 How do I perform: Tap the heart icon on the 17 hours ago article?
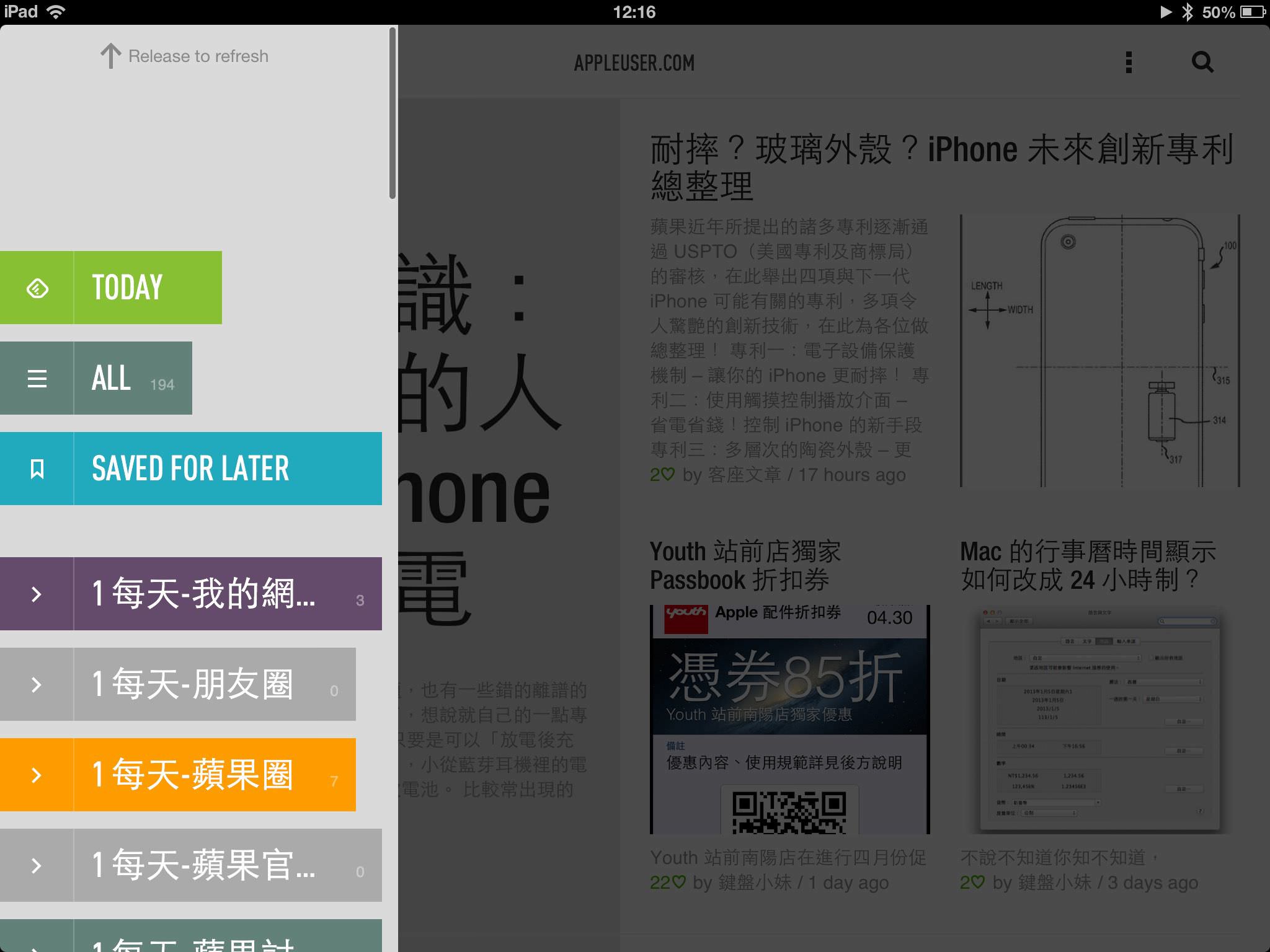(667, 475)
